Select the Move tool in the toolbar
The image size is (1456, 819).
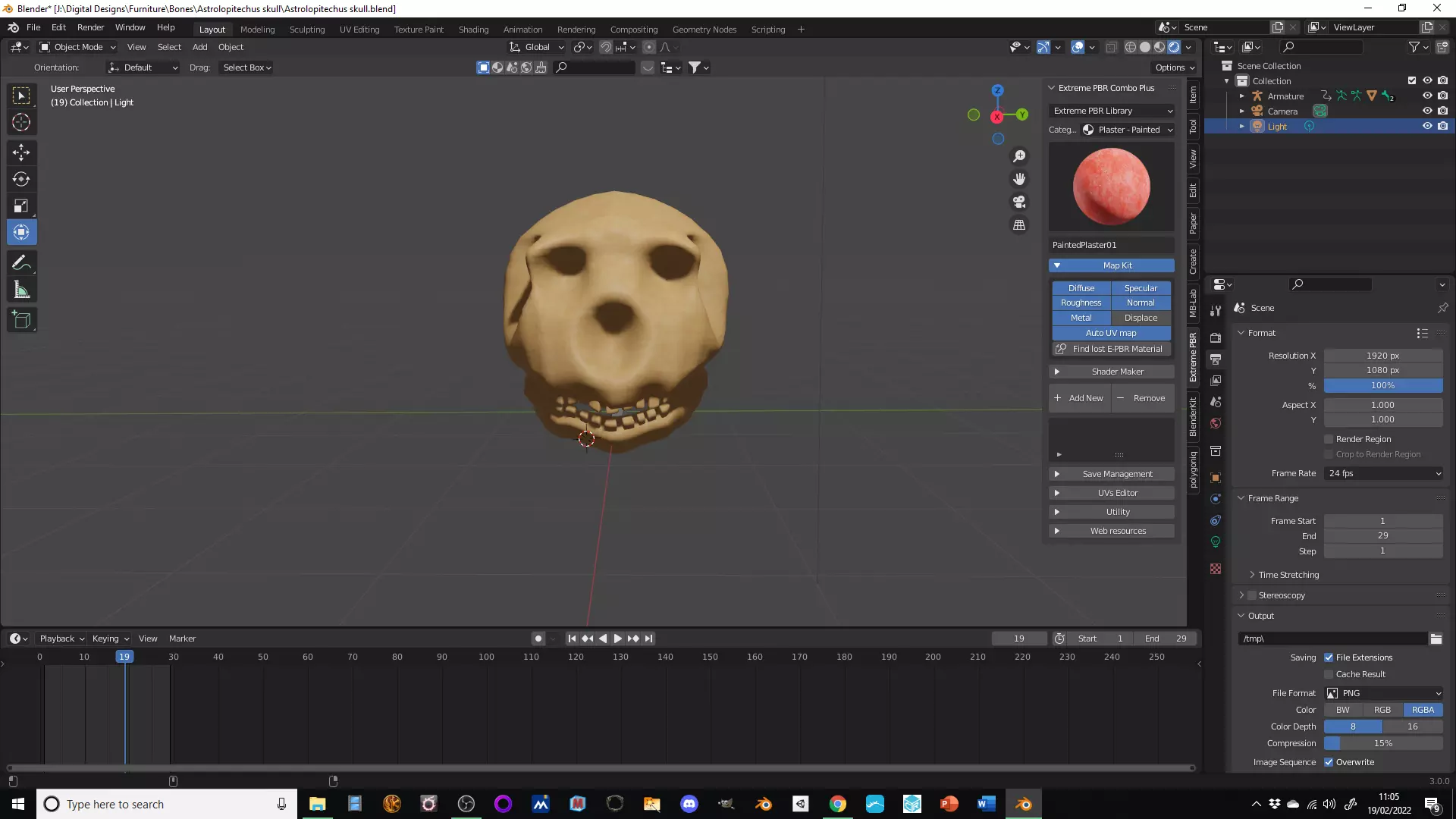(21, 152)
